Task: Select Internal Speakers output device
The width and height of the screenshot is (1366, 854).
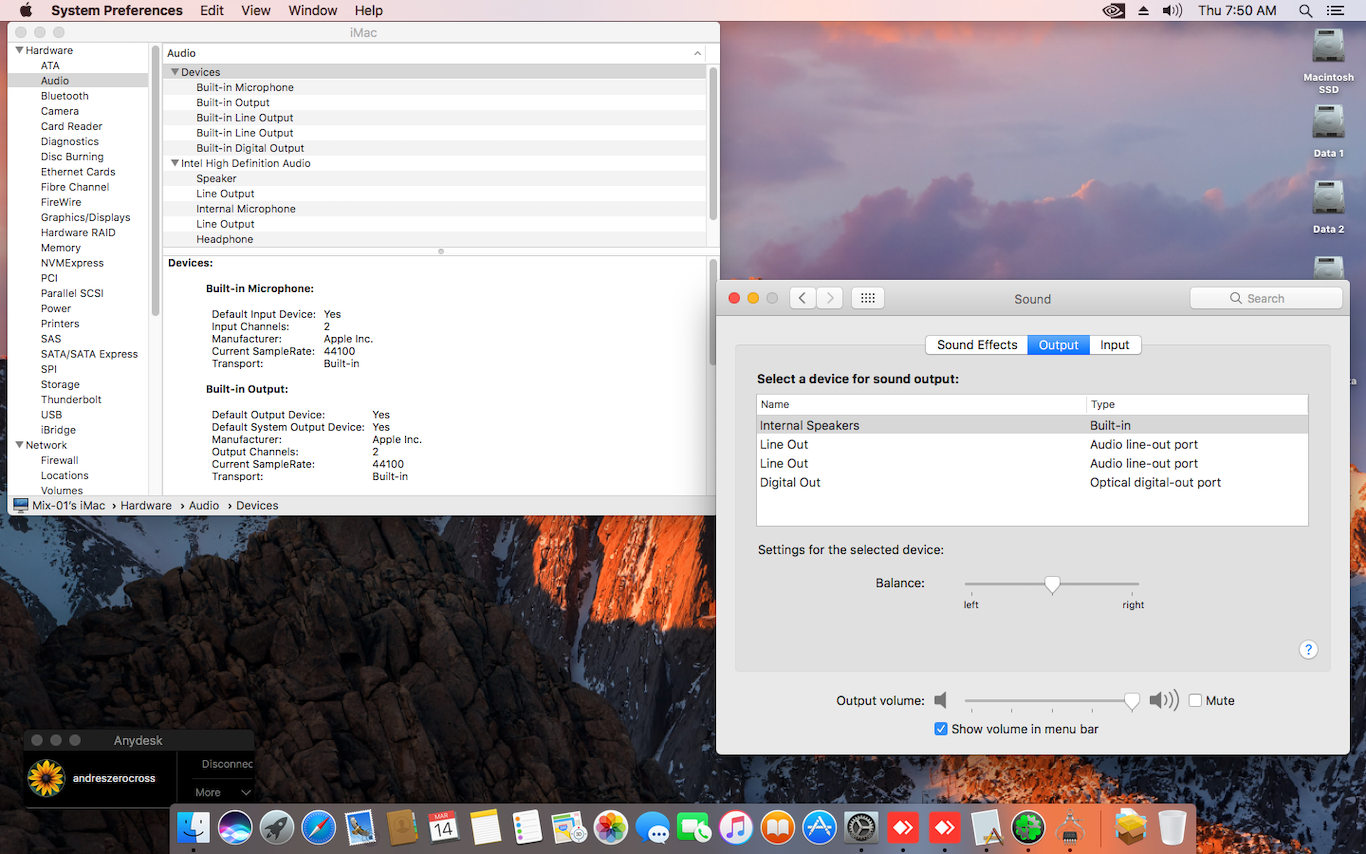Action: point(1032,425)
